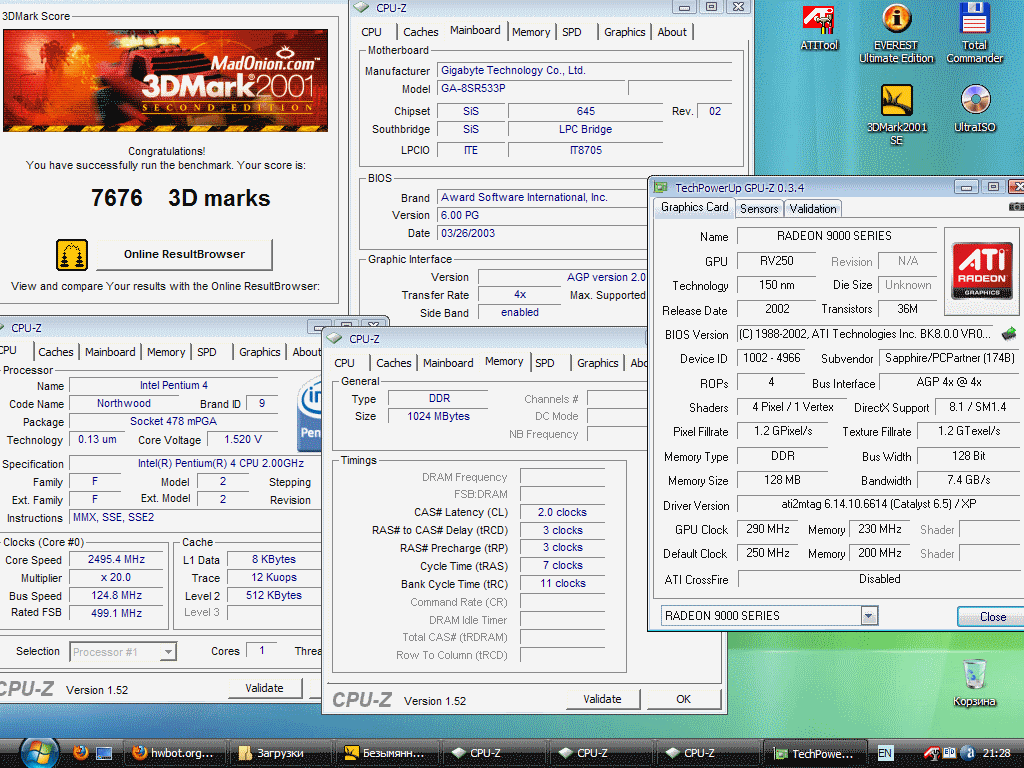This screenshot has height=768, width=1024.
Task: Open the Recycle Bin (Корзина) icon
Action: pos(974,682)
